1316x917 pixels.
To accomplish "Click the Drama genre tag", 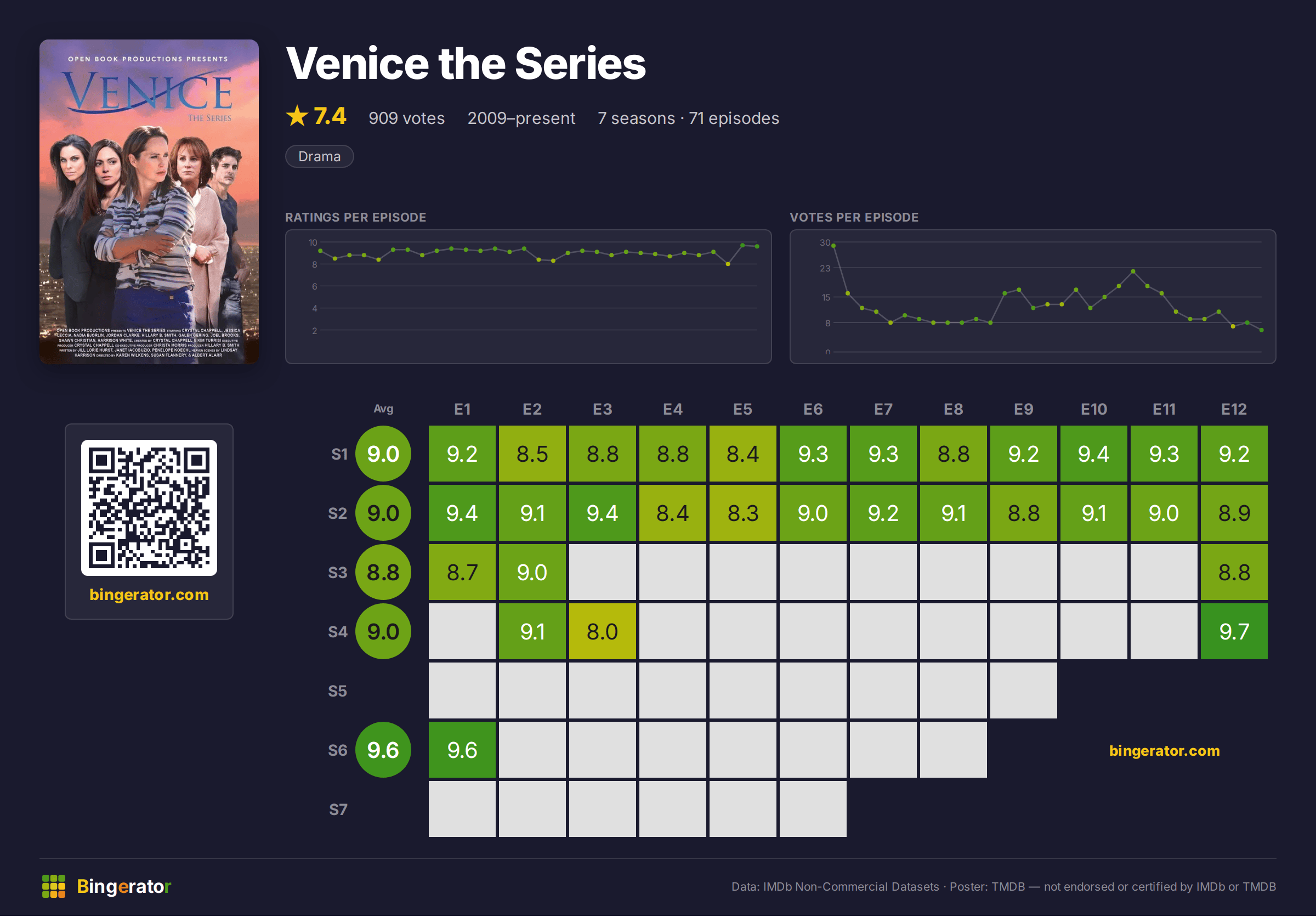I will click(x=319, y=156).
